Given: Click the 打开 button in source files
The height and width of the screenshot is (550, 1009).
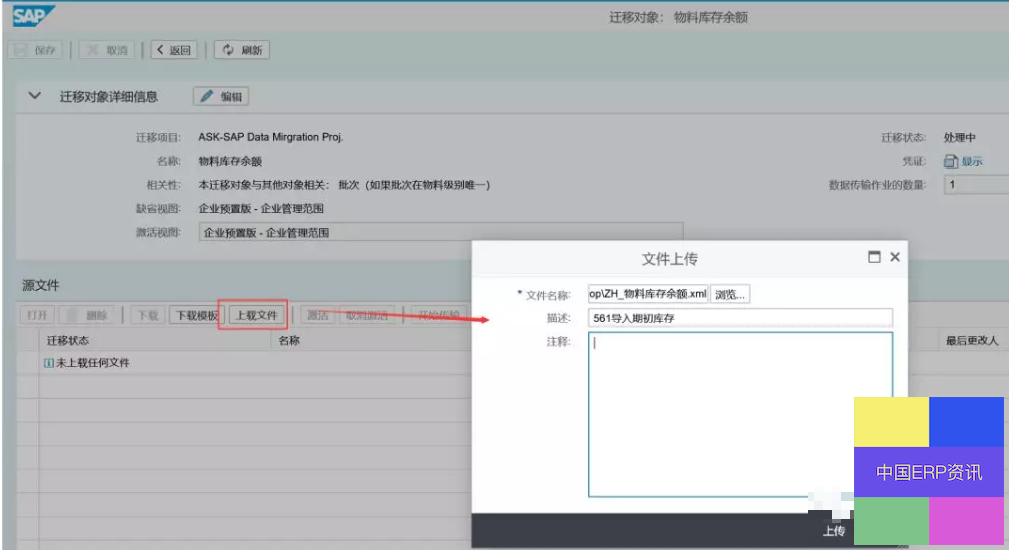Looking at the screenshot, I should click(x=37, y=315).
